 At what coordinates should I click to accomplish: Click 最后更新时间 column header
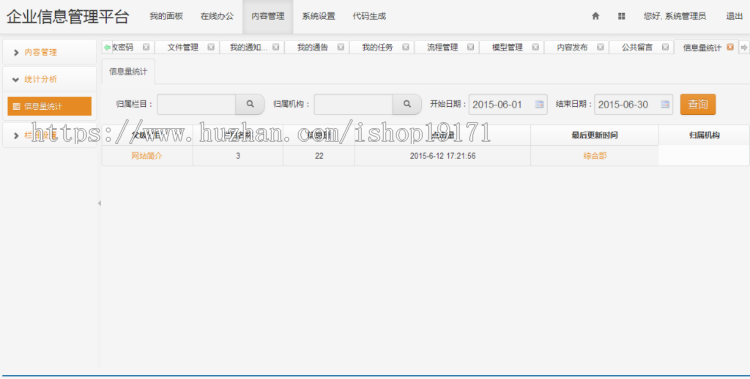pyautogui.click(x=595, y=135)
